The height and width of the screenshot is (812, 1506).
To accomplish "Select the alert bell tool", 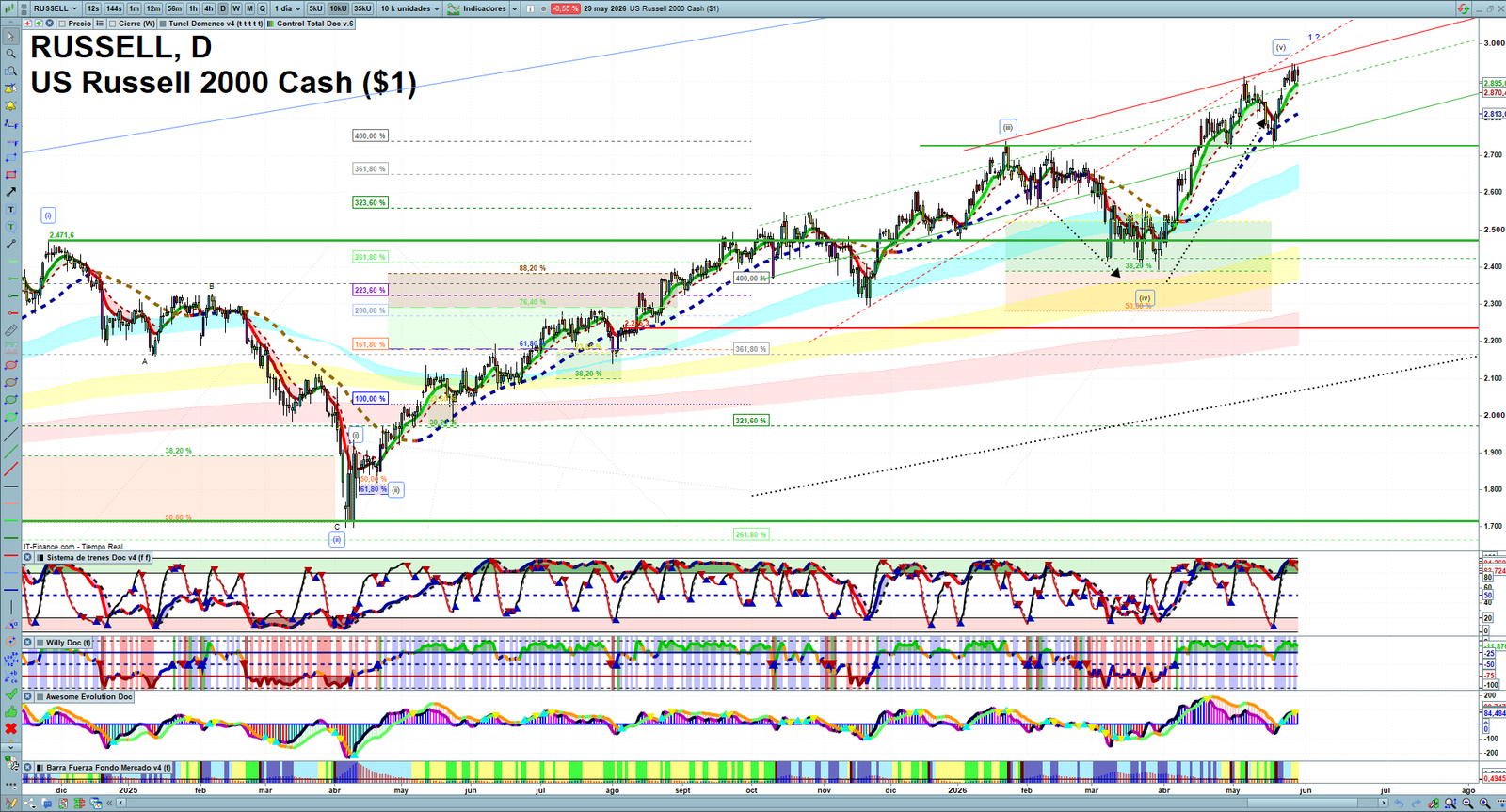I will (11, 105).
